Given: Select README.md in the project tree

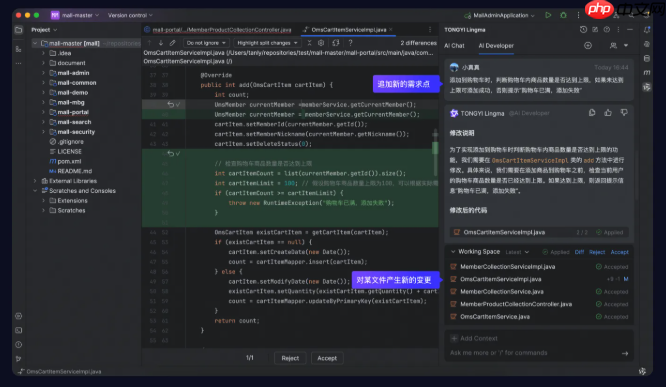Looking at the screenshot, I should point(74,171).
